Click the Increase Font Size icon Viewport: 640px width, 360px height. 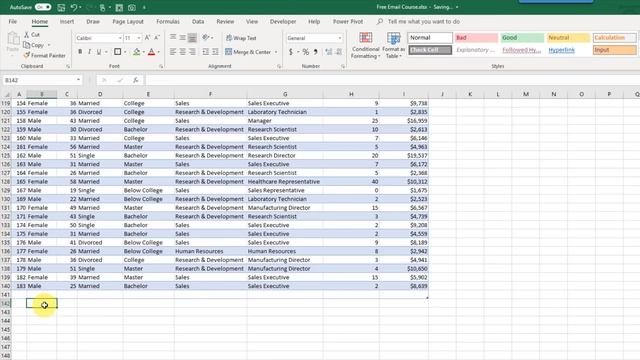pyautogui.click(x=147, y=38)
